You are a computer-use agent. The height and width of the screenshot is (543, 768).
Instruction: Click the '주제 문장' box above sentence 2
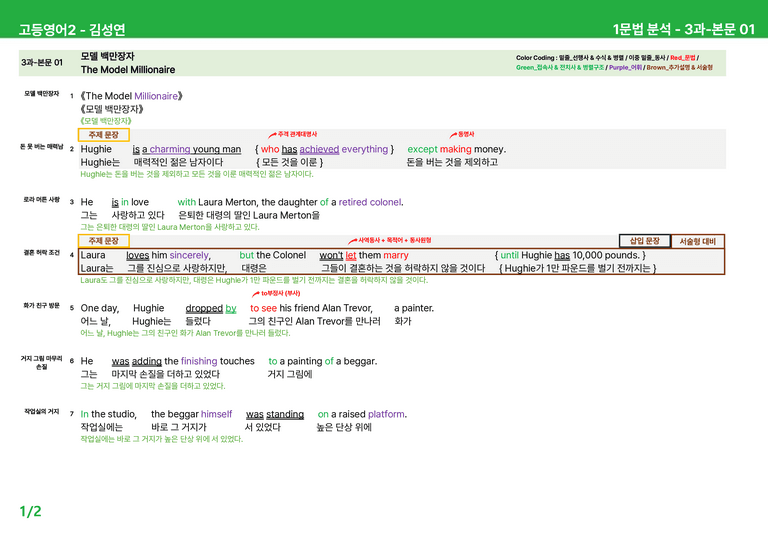pos(104,135)
